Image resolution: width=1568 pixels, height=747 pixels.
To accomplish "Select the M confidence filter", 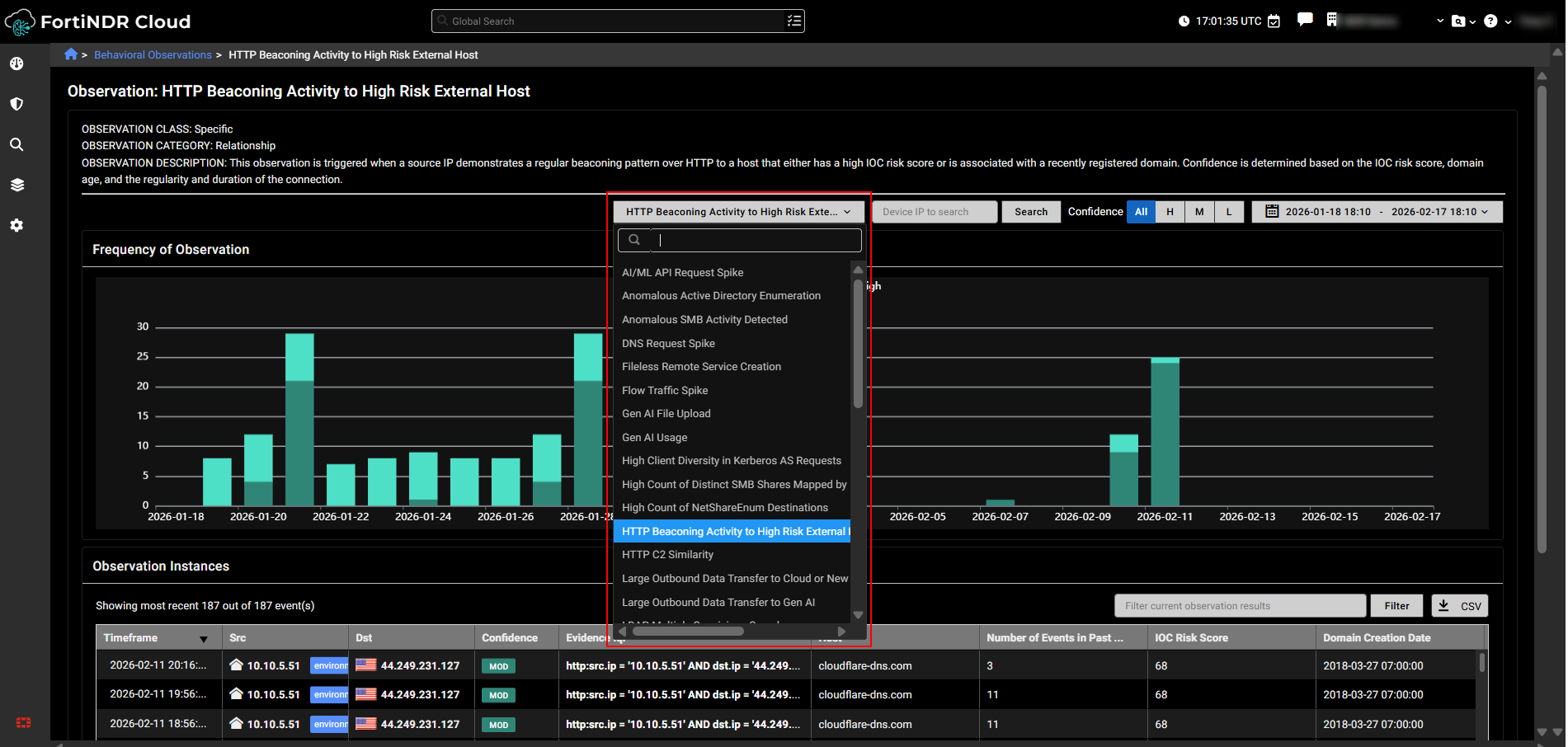I will coord(1199,212).
